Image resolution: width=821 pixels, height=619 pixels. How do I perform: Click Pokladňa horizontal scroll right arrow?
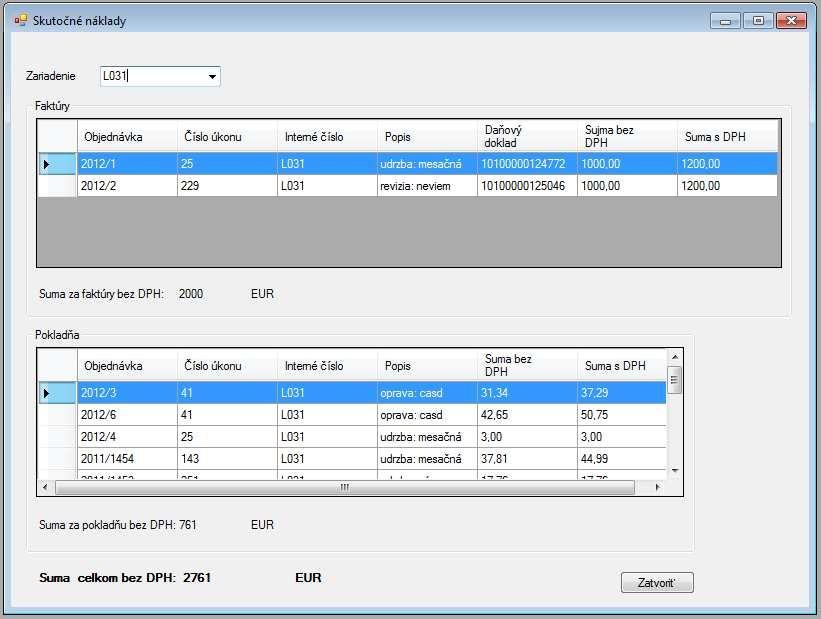pyautogui.click(x=658, y=488)
